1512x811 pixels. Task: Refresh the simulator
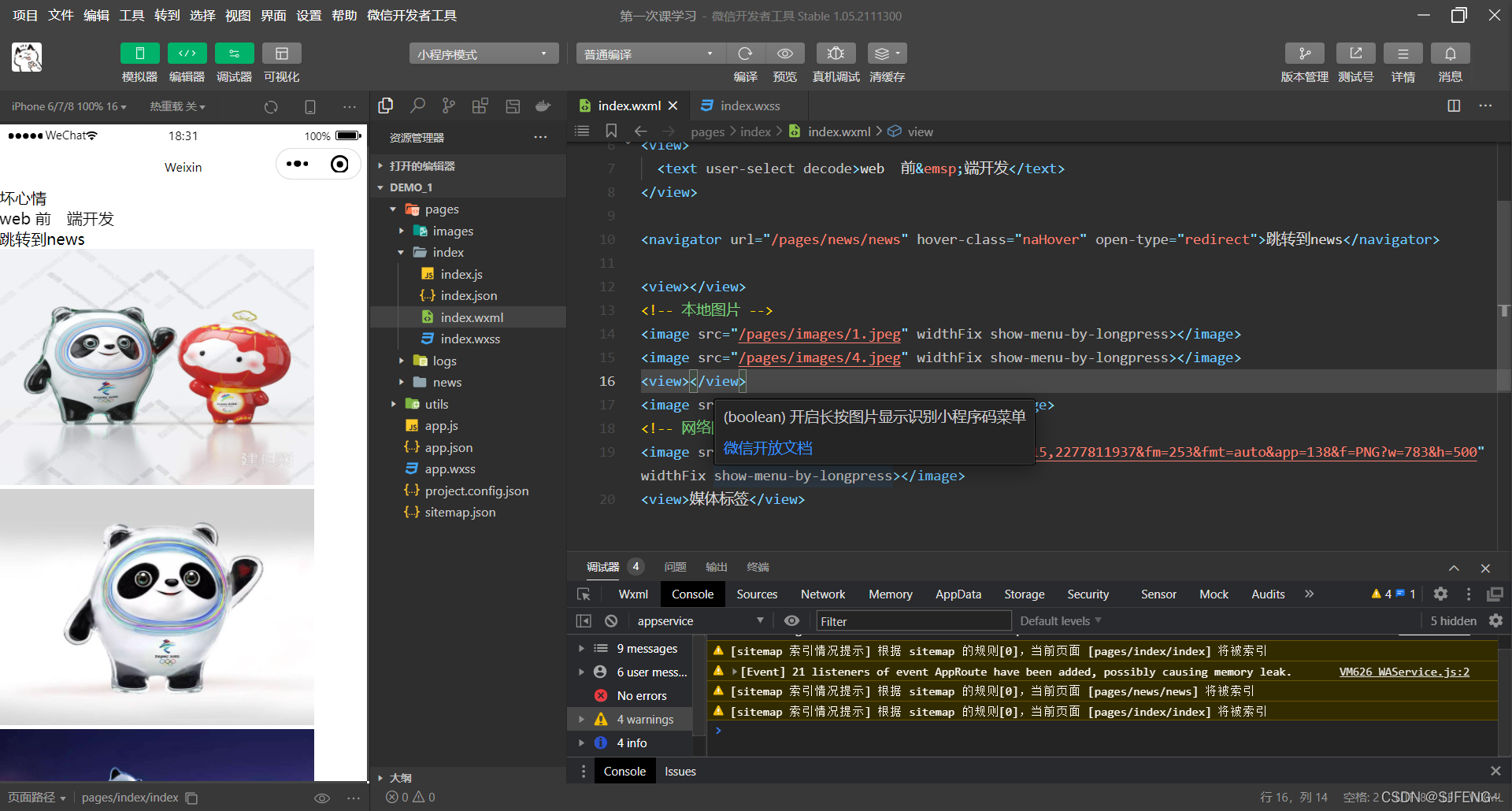click(271, 106)
